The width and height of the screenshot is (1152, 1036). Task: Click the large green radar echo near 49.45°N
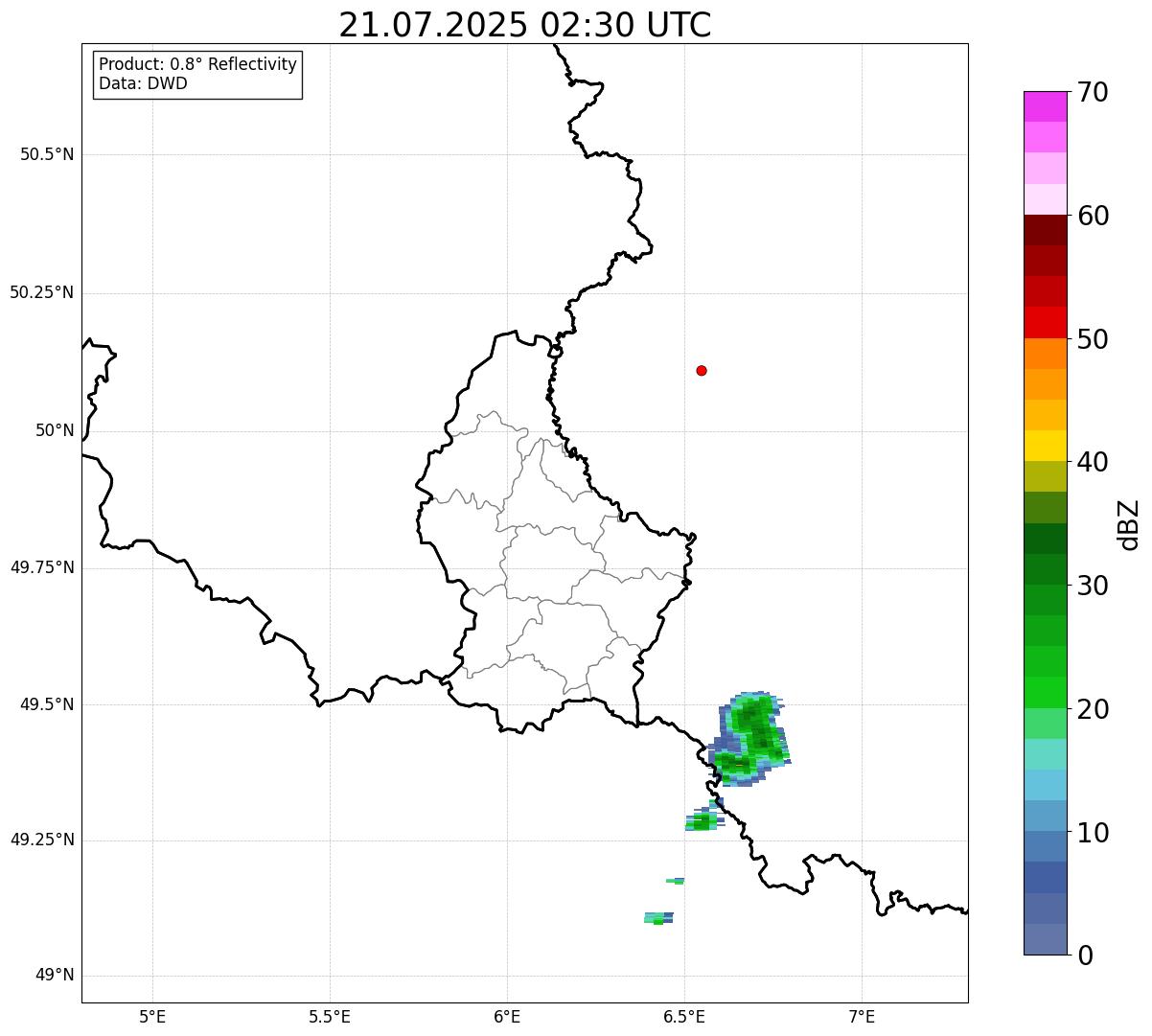click(749, 738)
